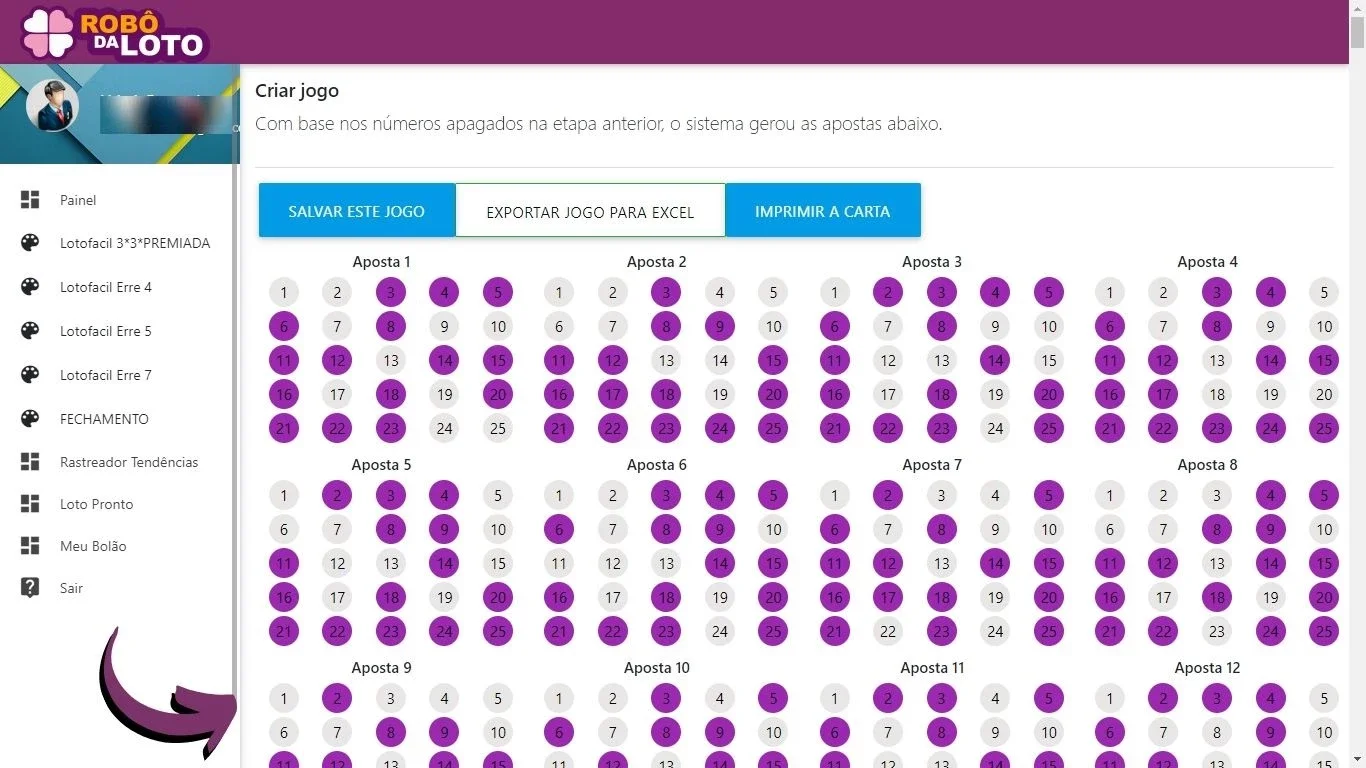Click the Painel dashboard icon
Screen dimensions: 1366x768
(30, 200)
